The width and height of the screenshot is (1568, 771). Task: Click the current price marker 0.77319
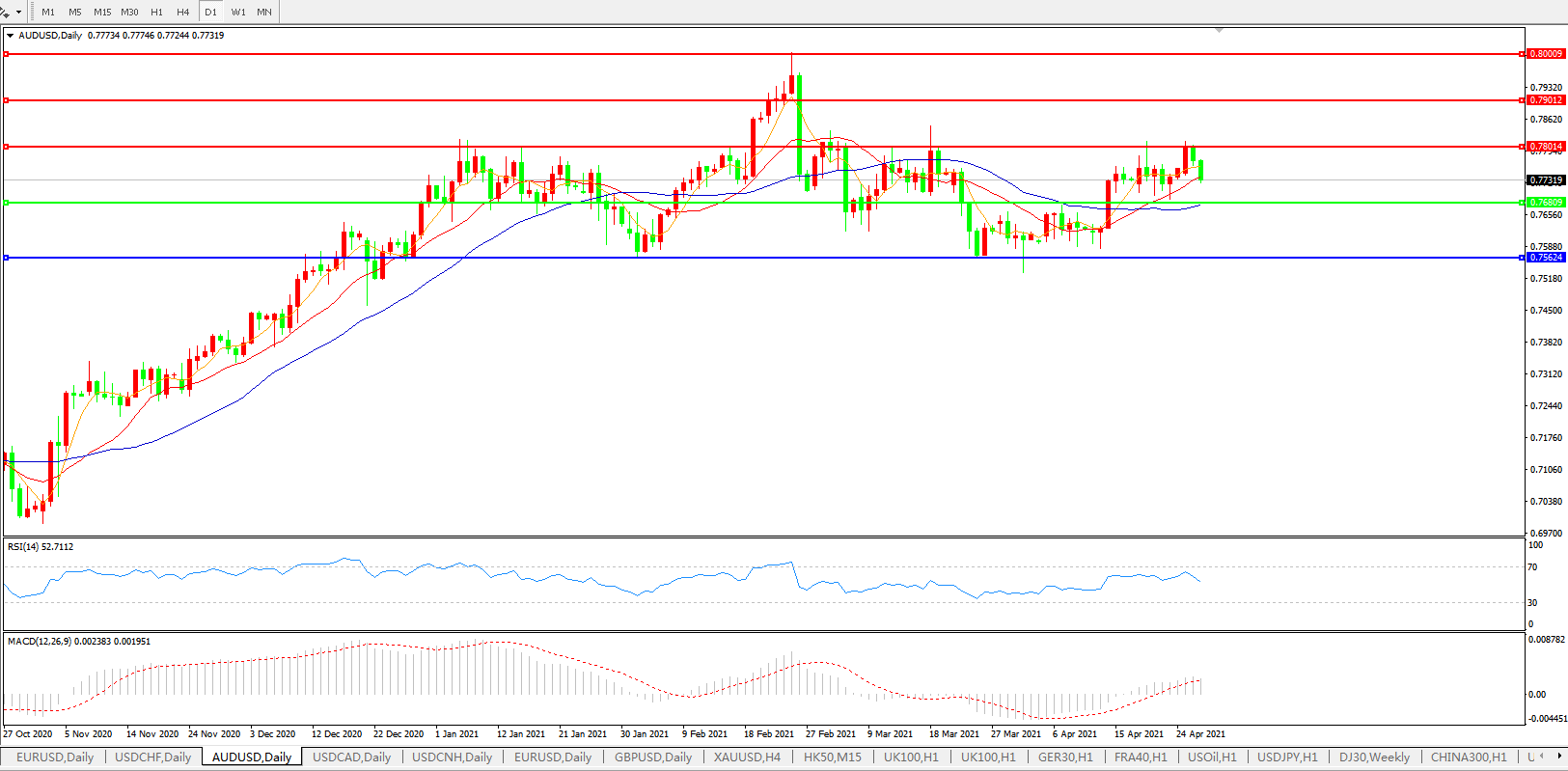pos(1546,180)
